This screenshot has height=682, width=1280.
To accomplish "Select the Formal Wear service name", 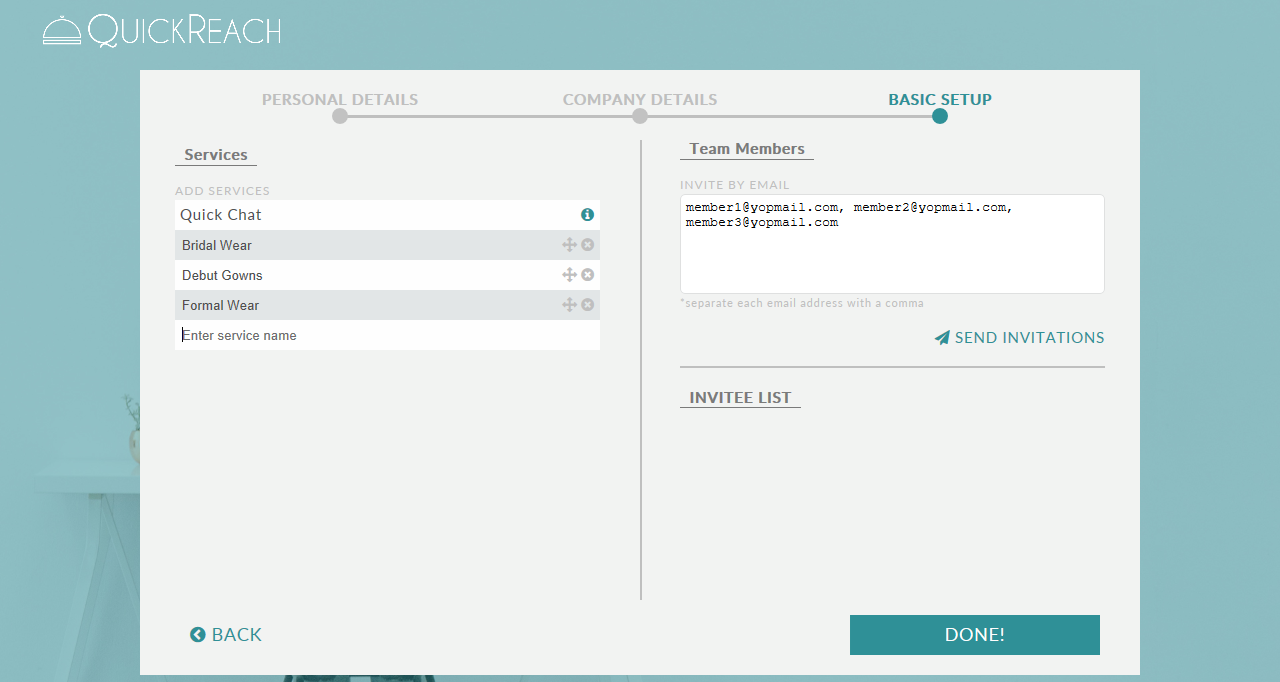I will coord(220,305).
